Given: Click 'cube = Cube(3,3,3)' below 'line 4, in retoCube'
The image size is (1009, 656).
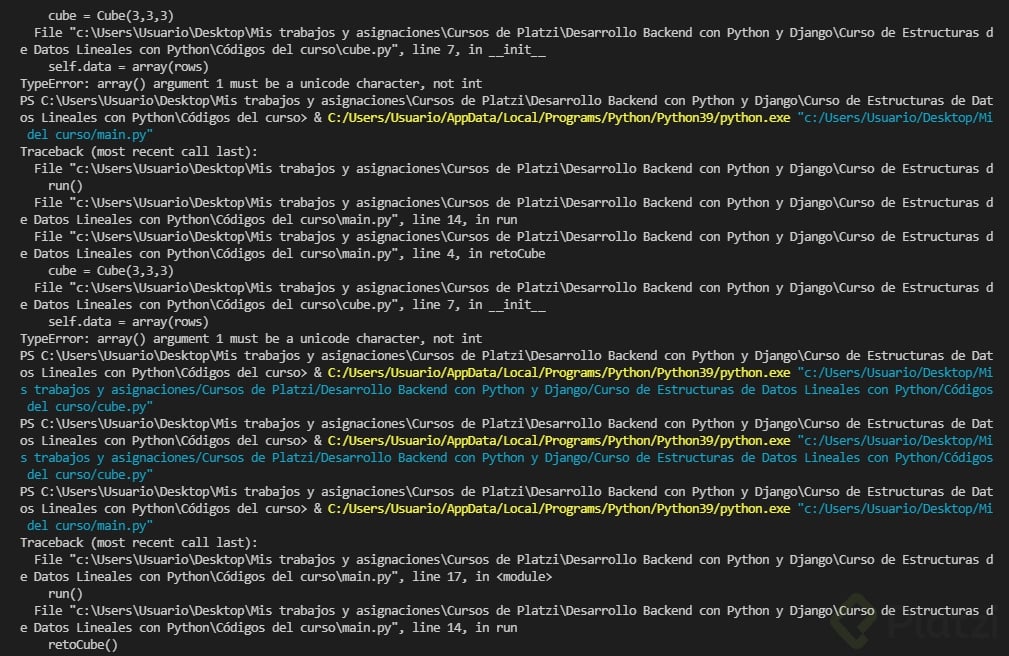Looking at the screenshot, I should click(x=111, y=270).
